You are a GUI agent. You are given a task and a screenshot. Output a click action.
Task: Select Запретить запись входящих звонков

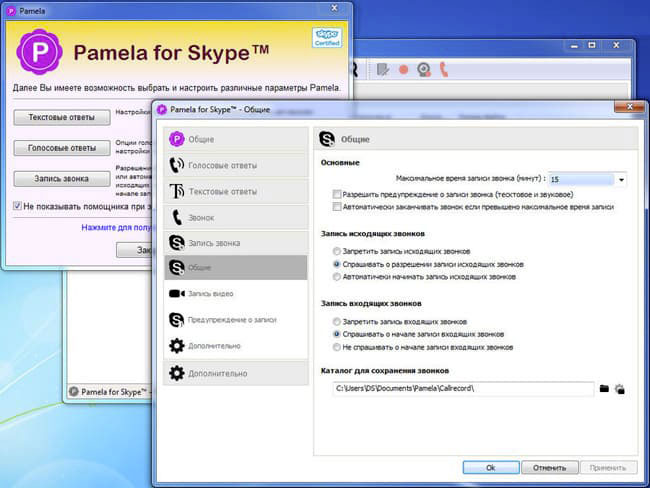coord(337,321)
